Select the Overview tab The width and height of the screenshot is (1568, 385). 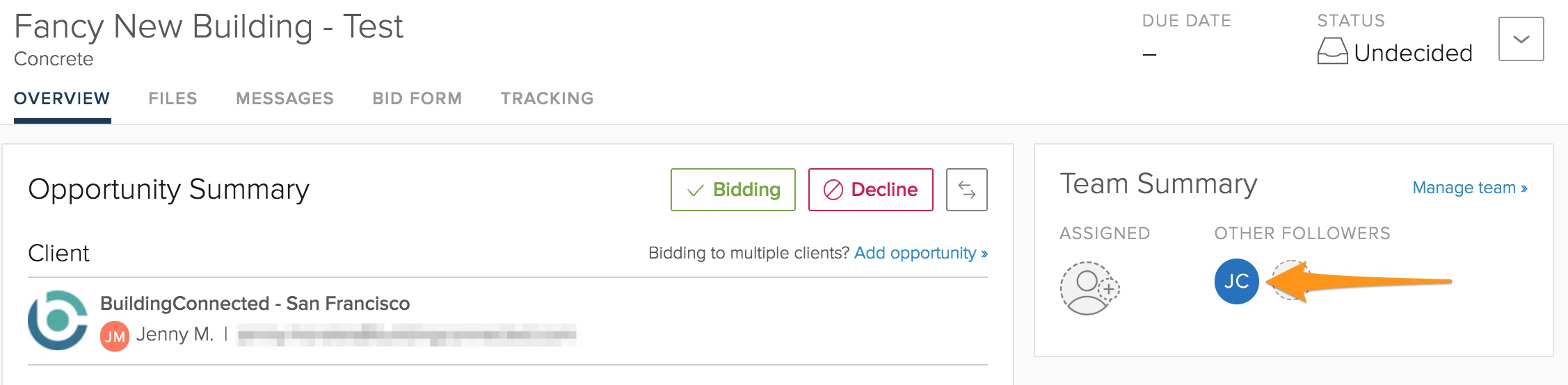[x=62, y=99]
